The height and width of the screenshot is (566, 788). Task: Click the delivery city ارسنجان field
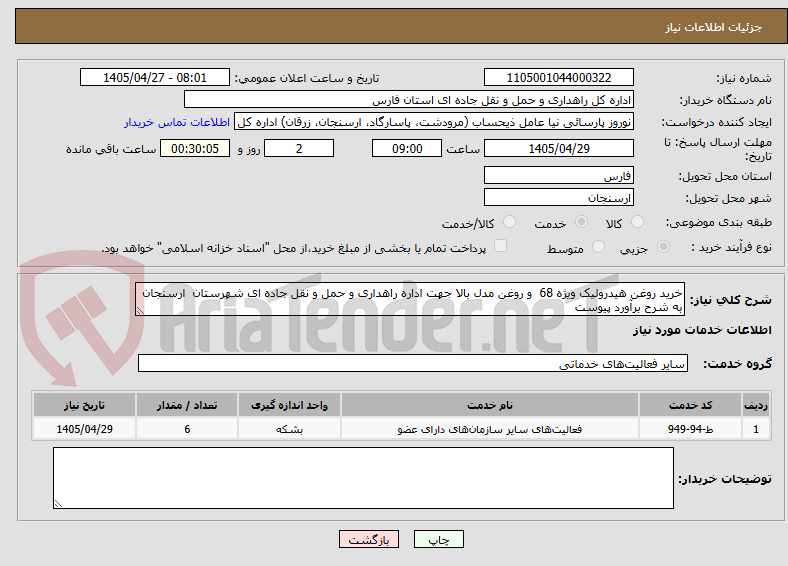tap(559, 197)
